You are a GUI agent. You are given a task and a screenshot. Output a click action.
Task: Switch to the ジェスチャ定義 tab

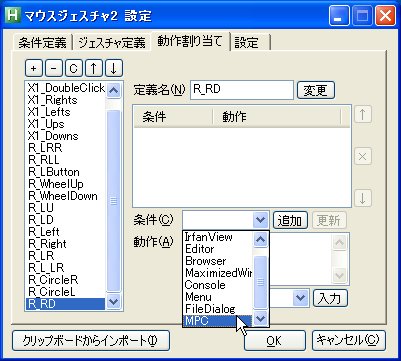[x=112, y=43]
